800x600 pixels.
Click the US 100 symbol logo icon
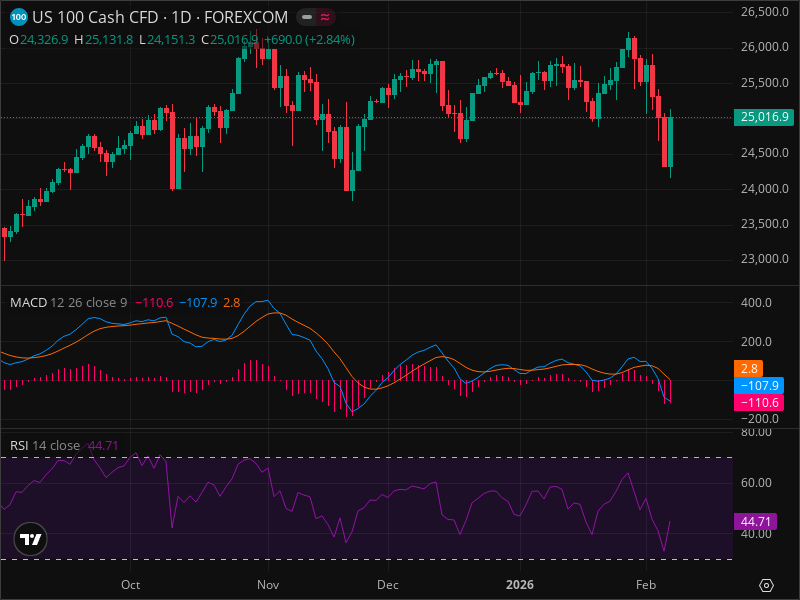[x=19, y=17]
